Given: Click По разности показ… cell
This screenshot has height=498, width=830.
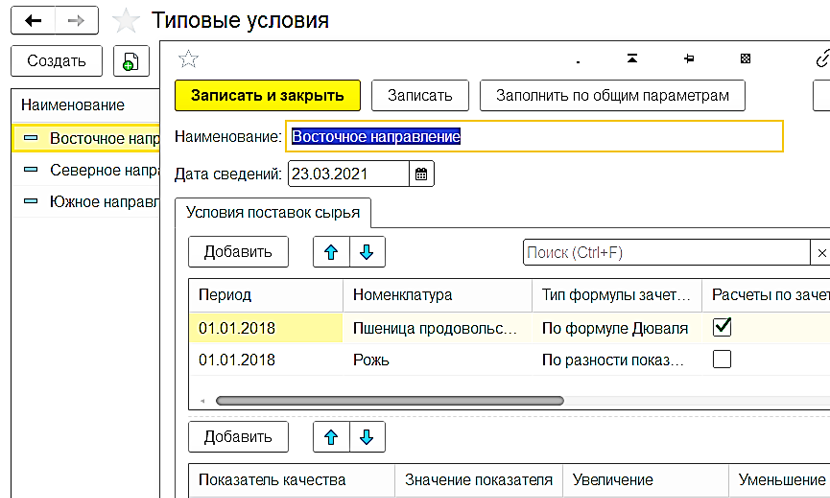Looking at the screenshot, I should 617,360.
